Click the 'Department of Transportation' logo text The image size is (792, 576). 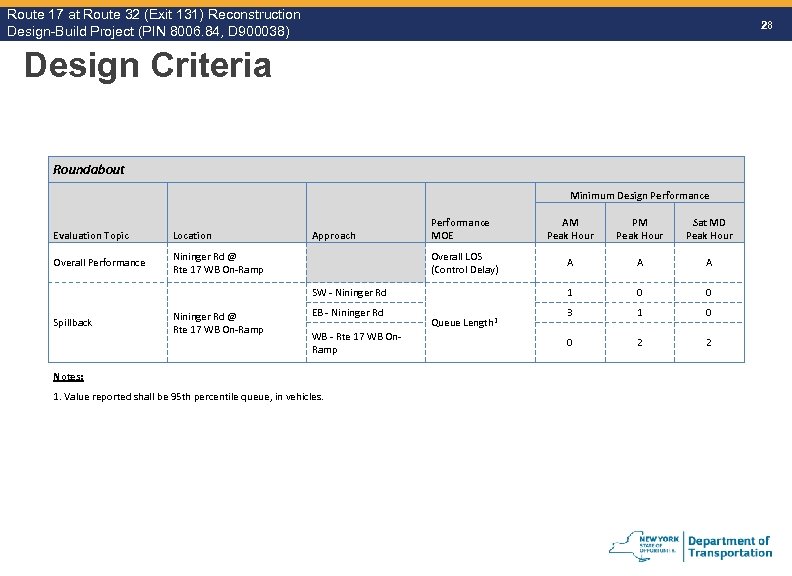point(730,547)
